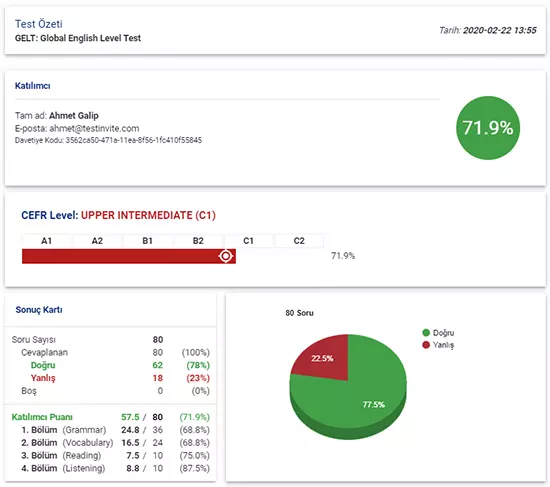The height and width of the screenshot is (487, 550).
Task: Click the 4. Bölüm Listening row
Action: click(115, 468)
